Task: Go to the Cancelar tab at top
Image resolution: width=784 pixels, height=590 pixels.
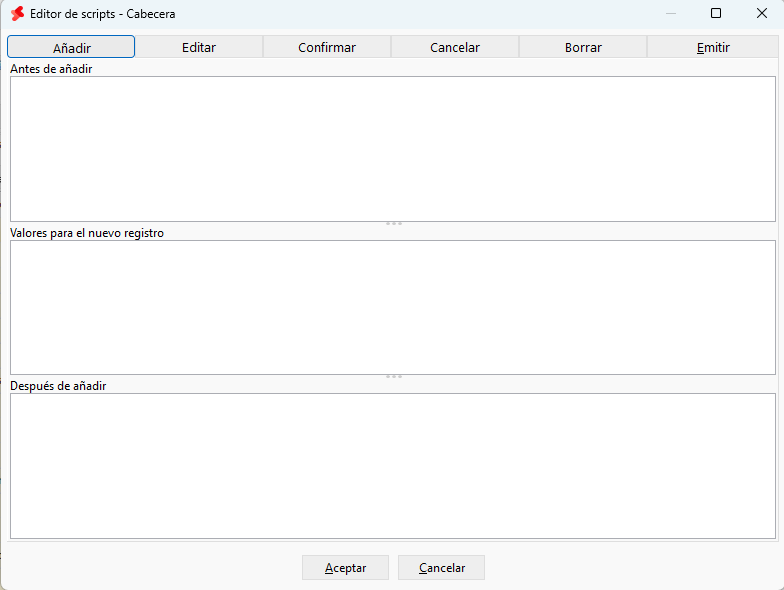Action: pos(455,47)
